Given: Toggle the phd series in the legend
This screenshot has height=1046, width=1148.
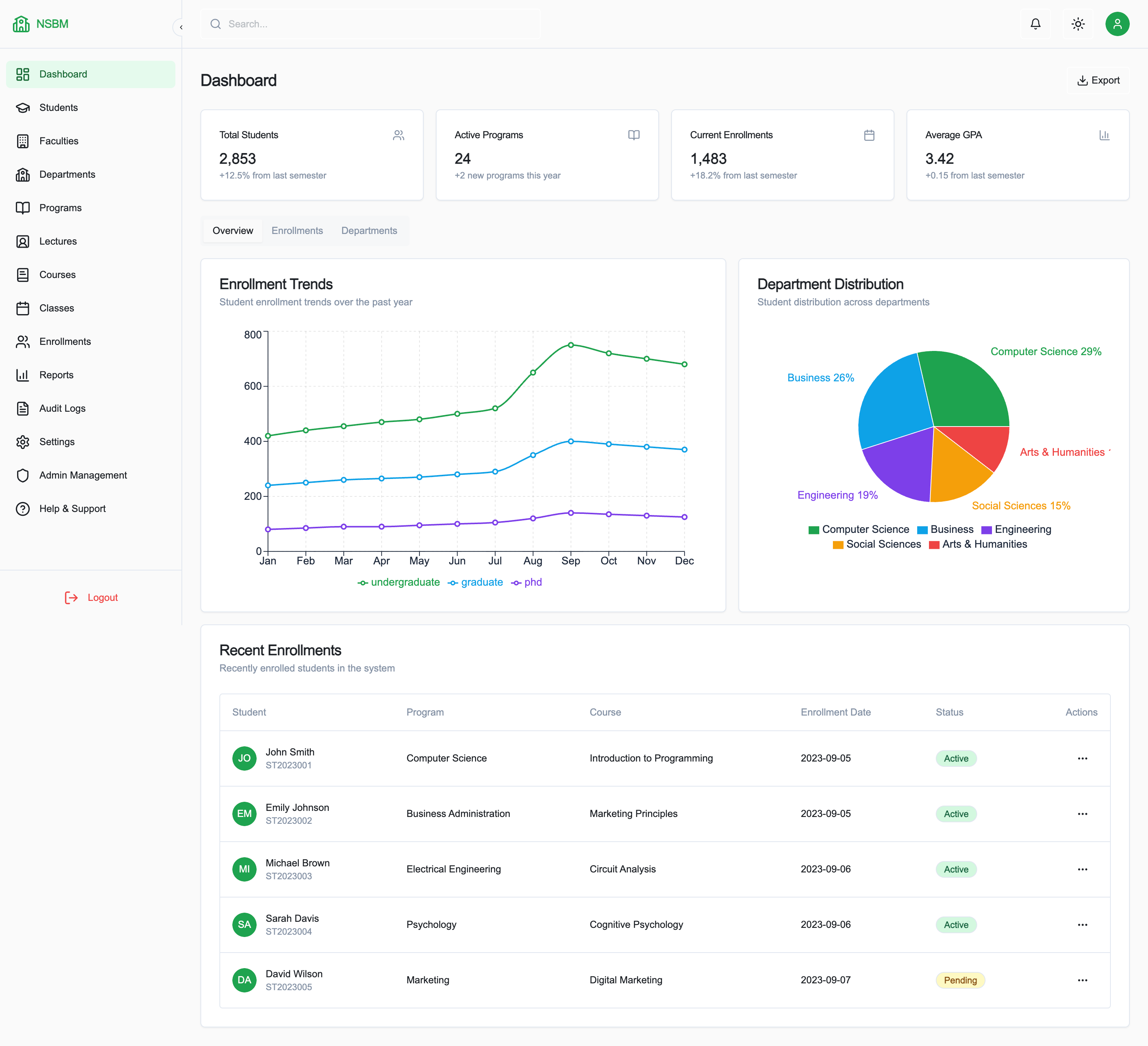Looking at the screenshot, I should coord(527,582).
